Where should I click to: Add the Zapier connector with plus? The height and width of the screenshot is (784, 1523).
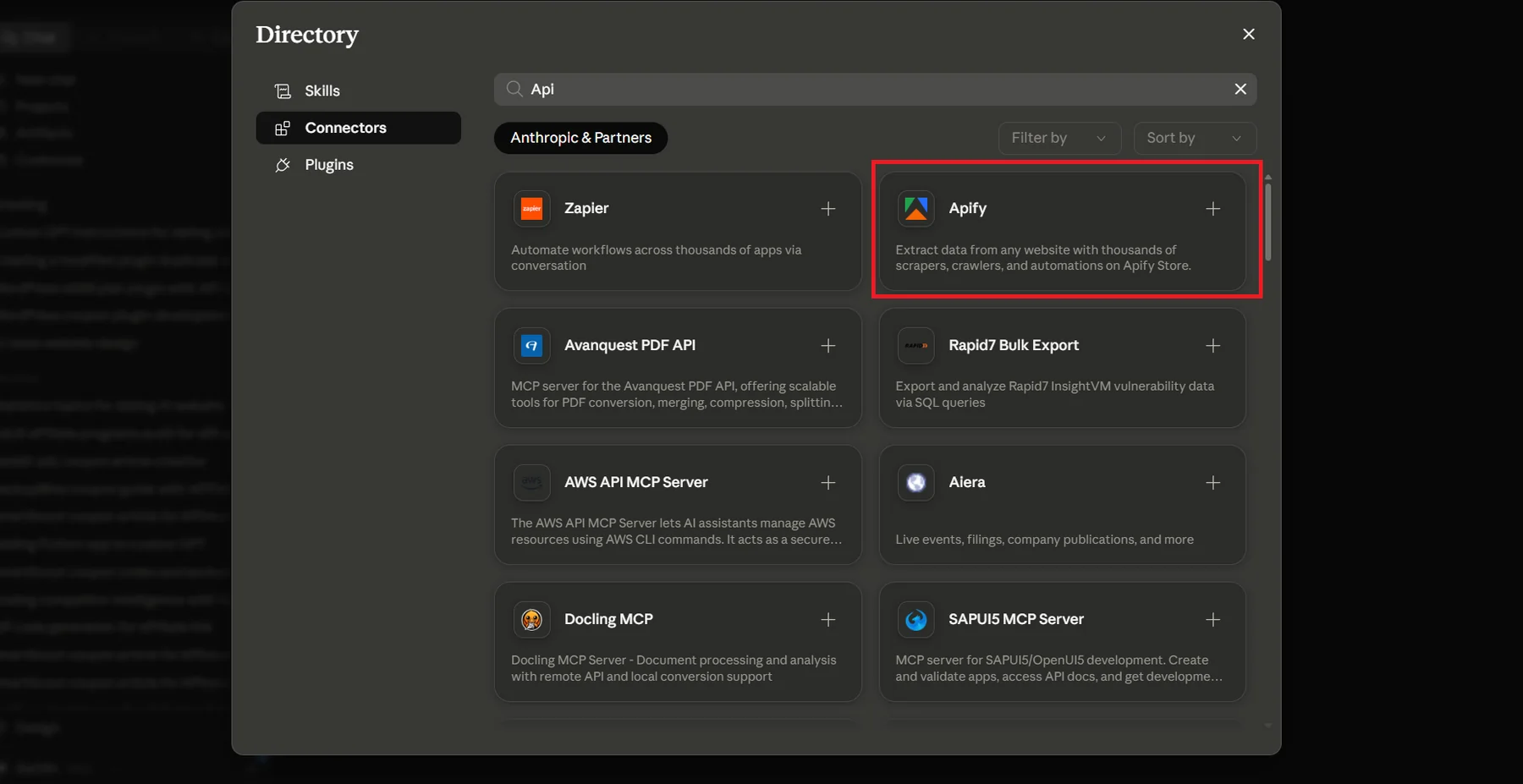coord(828,209)
